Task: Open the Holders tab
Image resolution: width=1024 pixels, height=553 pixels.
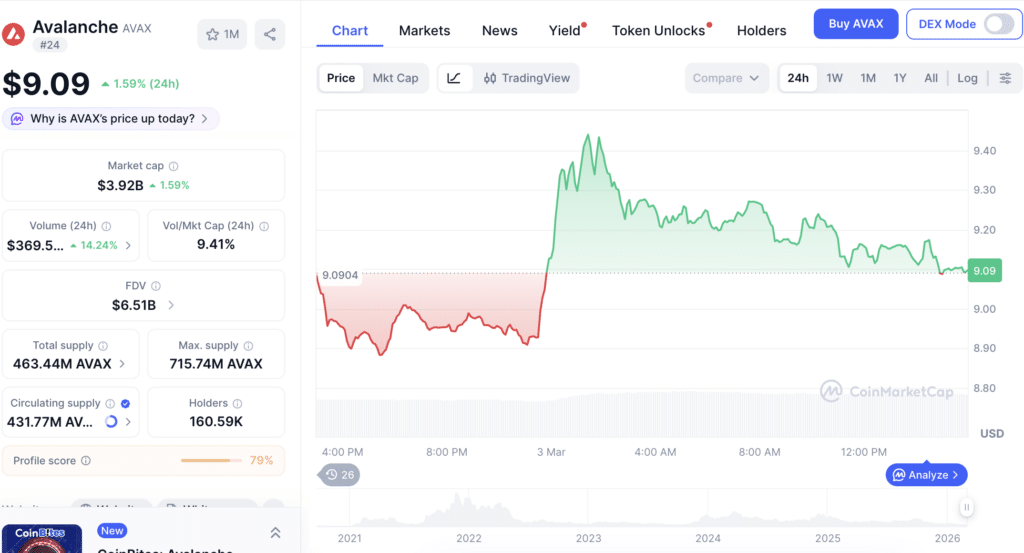Action: pyautogui.click(x=761, y=31)
